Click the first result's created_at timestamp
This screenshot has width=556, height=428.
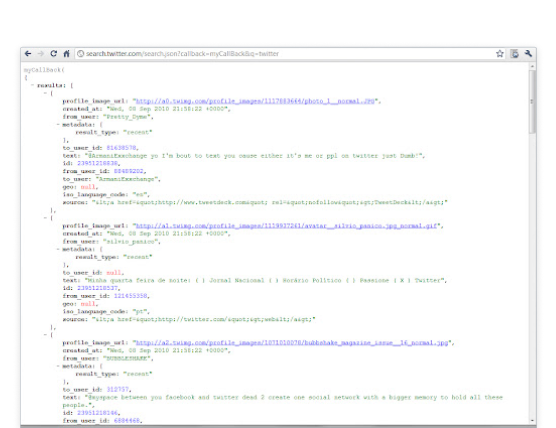[x=167, y=109]
